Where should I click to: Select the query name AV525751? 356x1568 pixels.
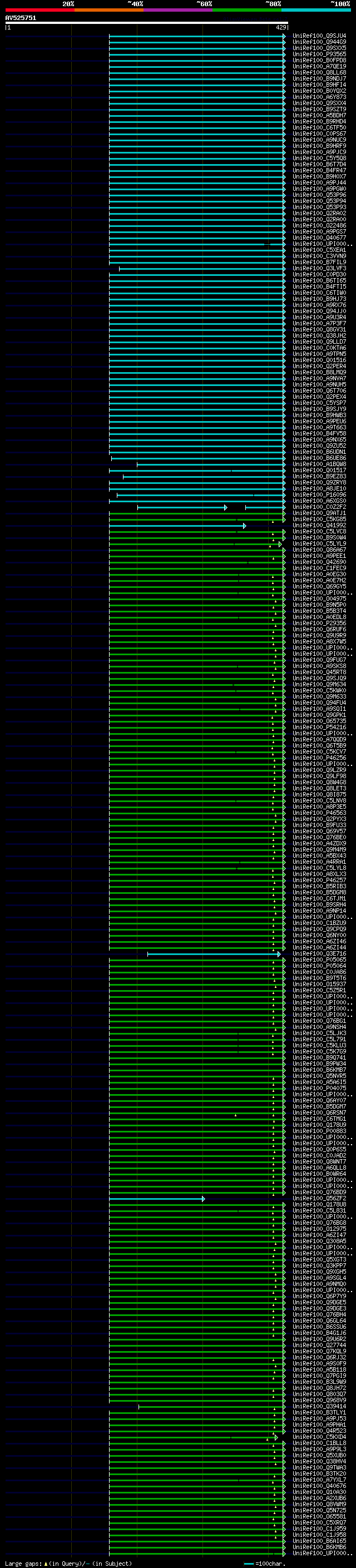(21, 18)
